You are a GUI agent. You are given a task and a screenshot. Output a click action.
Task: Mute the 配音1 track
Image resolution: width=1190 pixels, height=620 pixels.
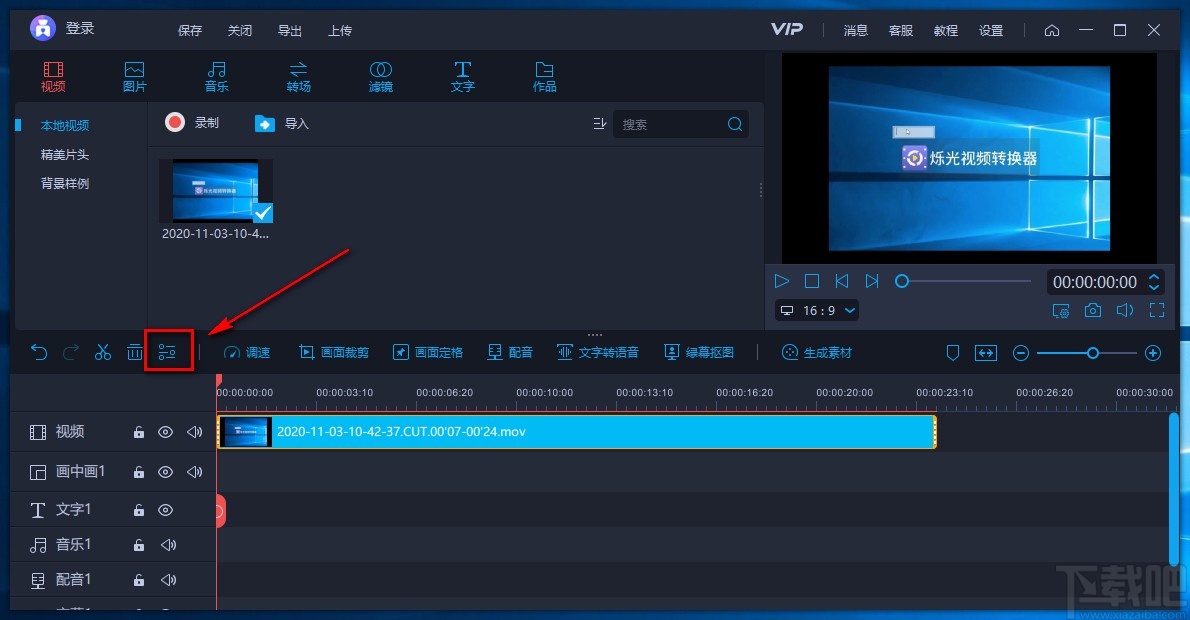(x=168, y=580)
